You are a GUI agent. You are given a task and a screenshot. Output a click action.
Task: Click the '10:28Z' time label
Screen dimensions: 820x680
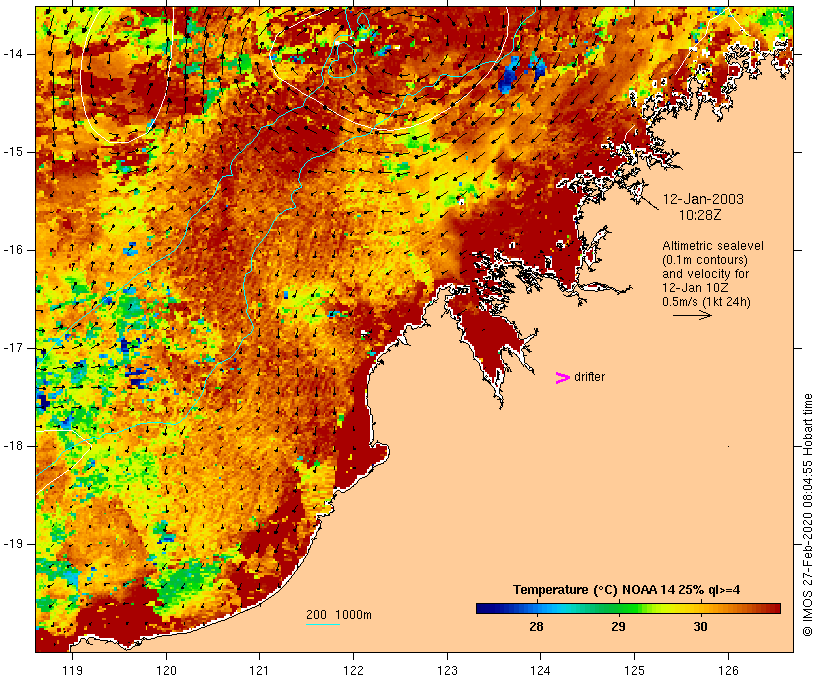[x=700, y=215]
